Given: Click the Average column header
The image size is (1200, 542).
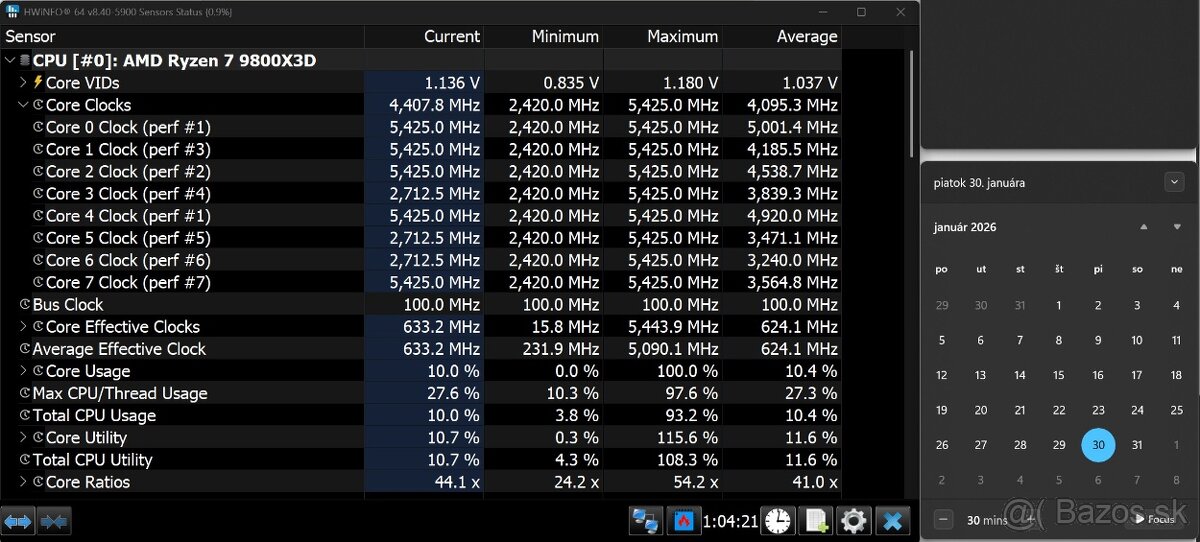Looking at the screenshot, I should [782, 36].
